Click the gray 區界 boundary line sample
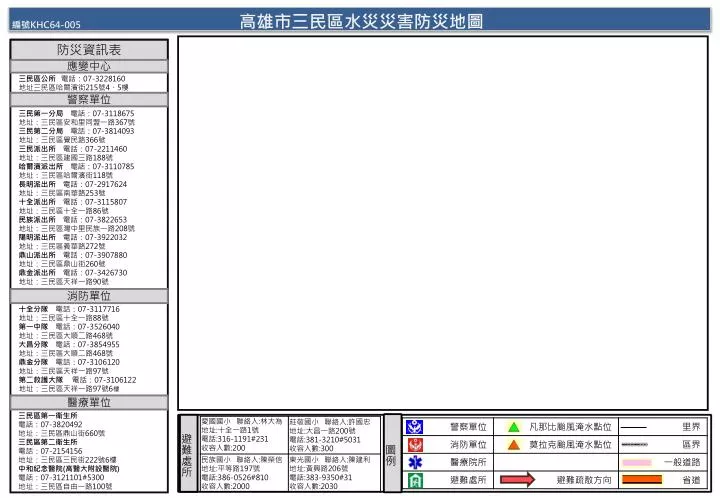This screenshot has width=720, height=498. pyautogui.click(x=635, y=444)
